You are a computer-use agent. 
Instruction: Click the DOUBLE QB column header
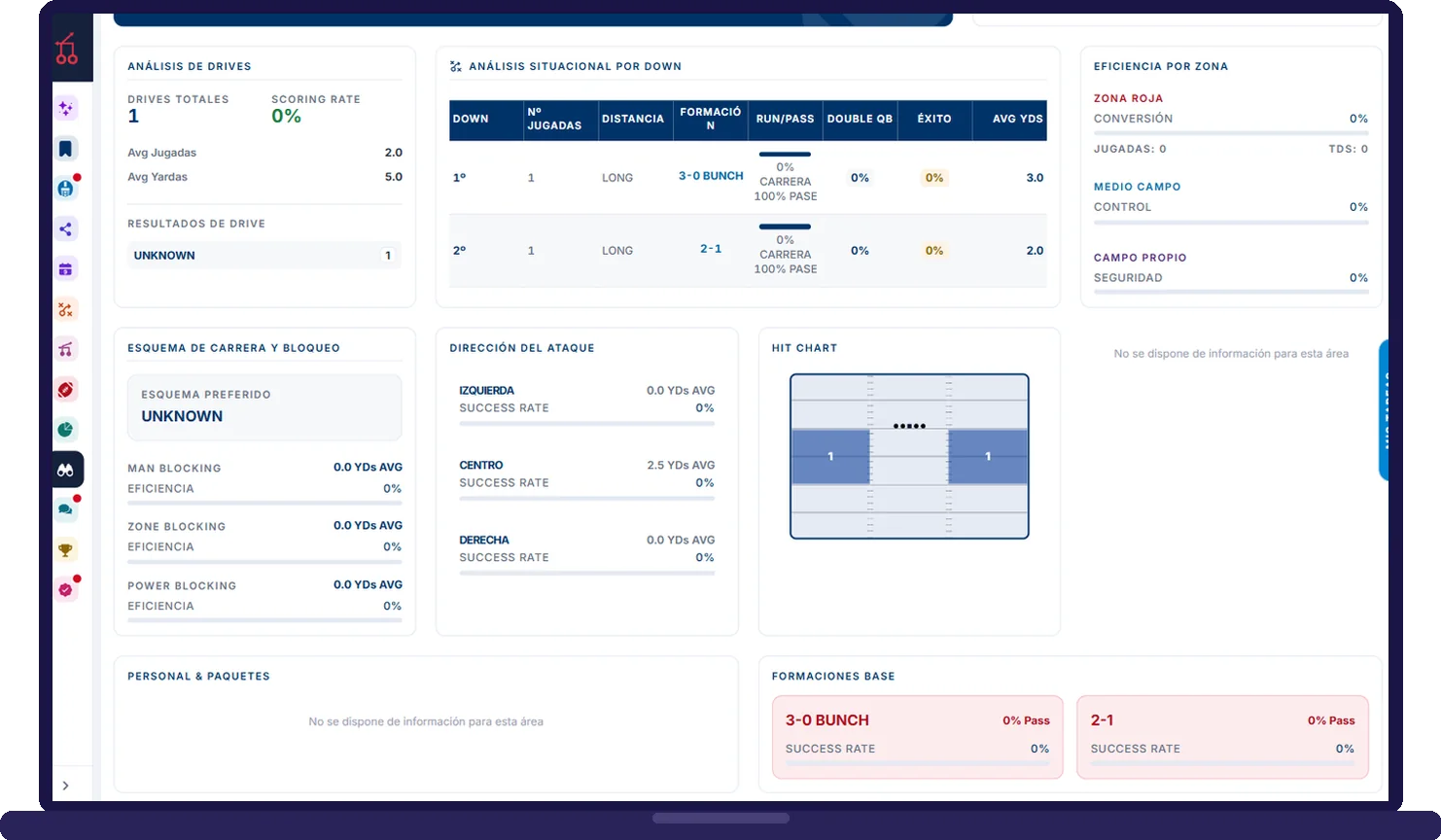pos(860,120)
